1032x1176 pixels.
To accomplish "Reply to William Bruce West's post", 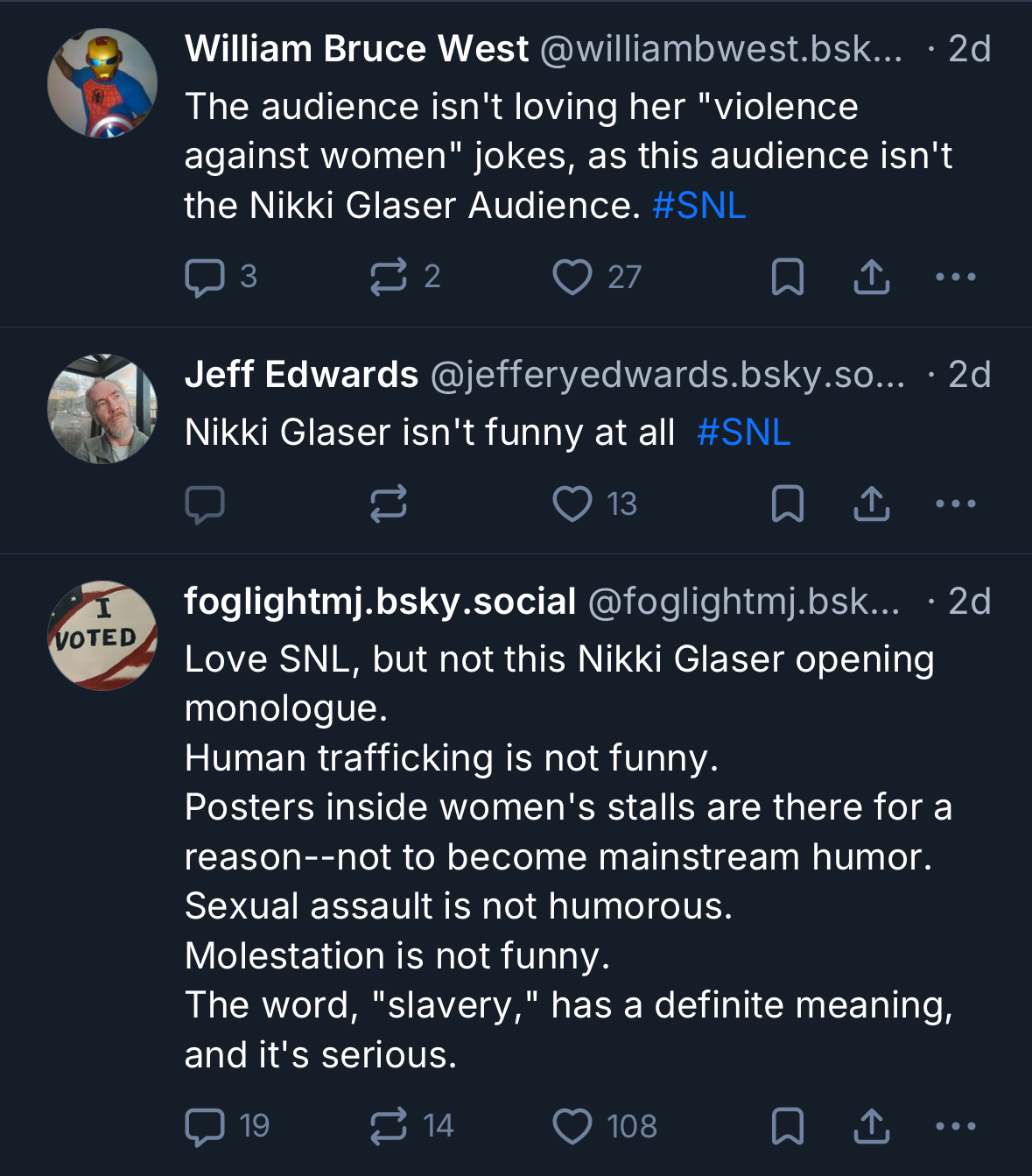I will [x=205, y=278].
